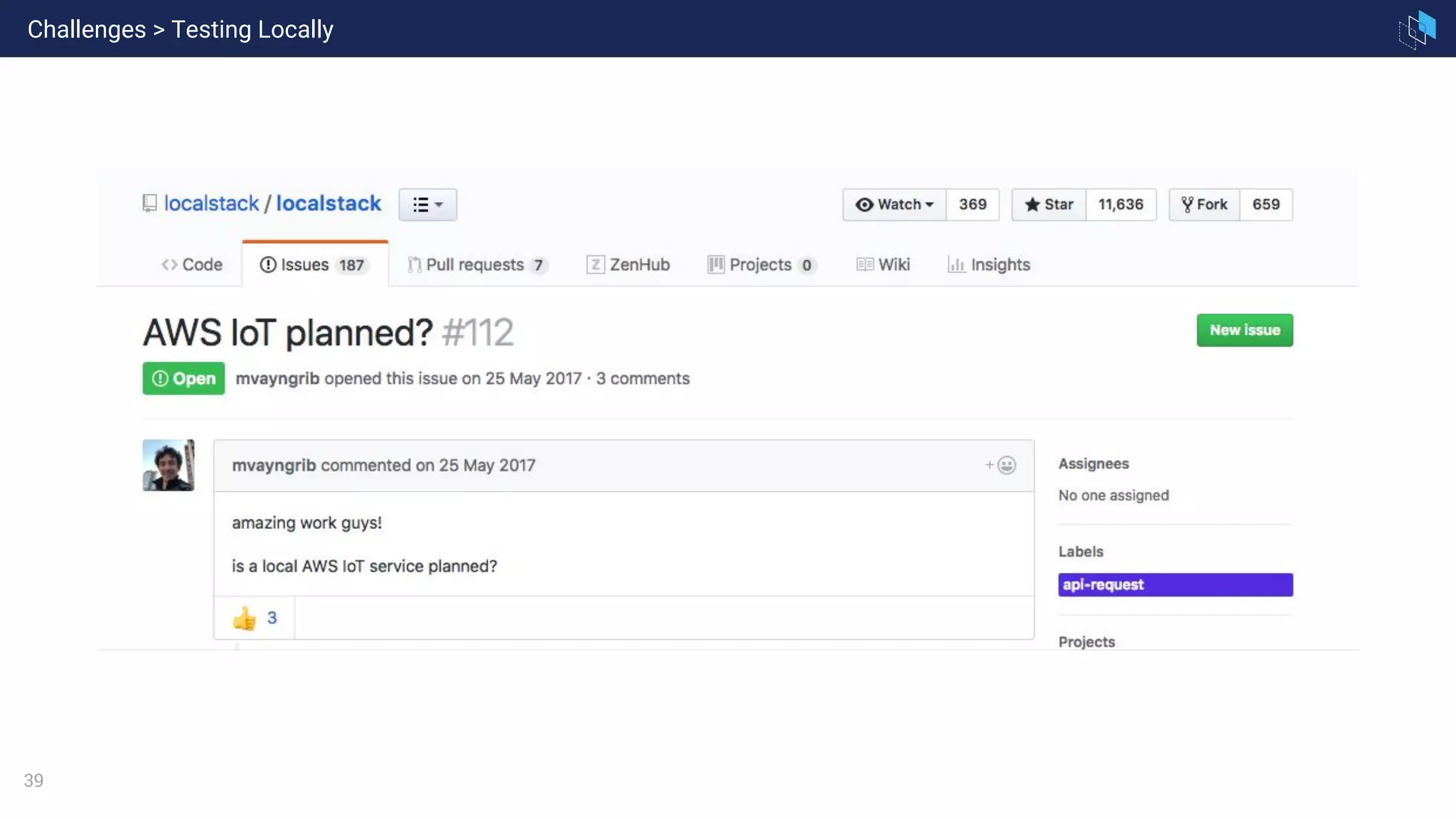Click the Pull requests count badge 7
1456x819 pixels.
[x=538, y=265]
